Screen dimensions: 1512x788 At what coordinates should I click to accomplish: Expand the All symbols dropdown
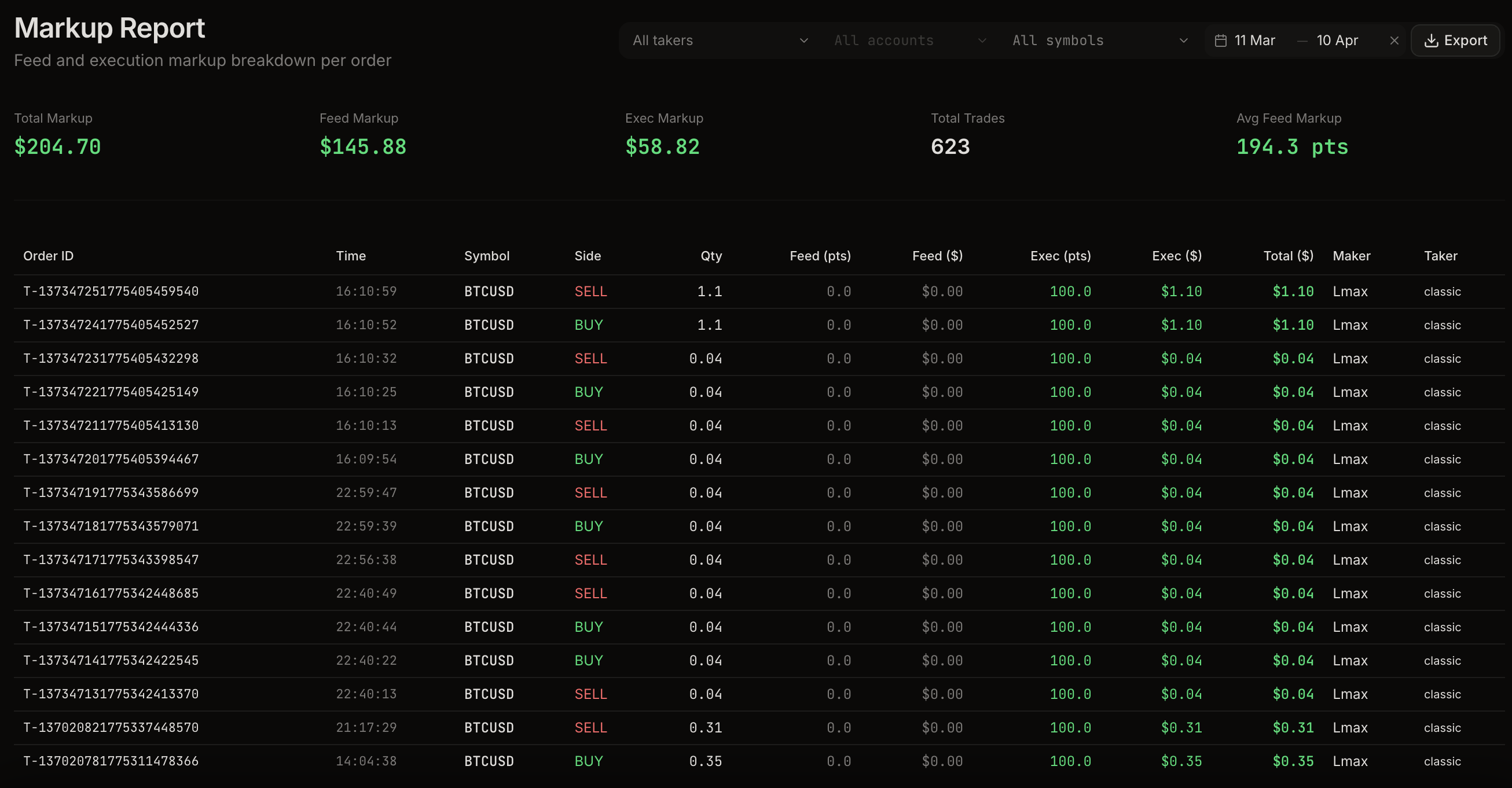pyautogui.click(x=1100, y=40)
